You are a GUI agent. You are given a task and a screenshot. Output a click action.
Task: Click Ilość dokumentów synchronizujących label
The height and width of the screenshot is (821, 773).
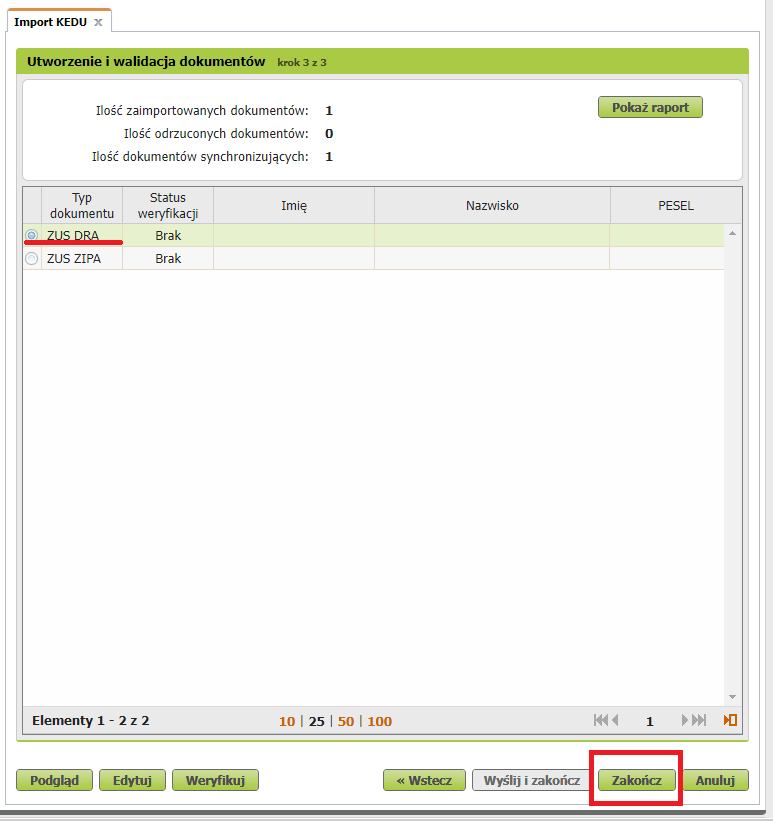[x=200, y=157]
